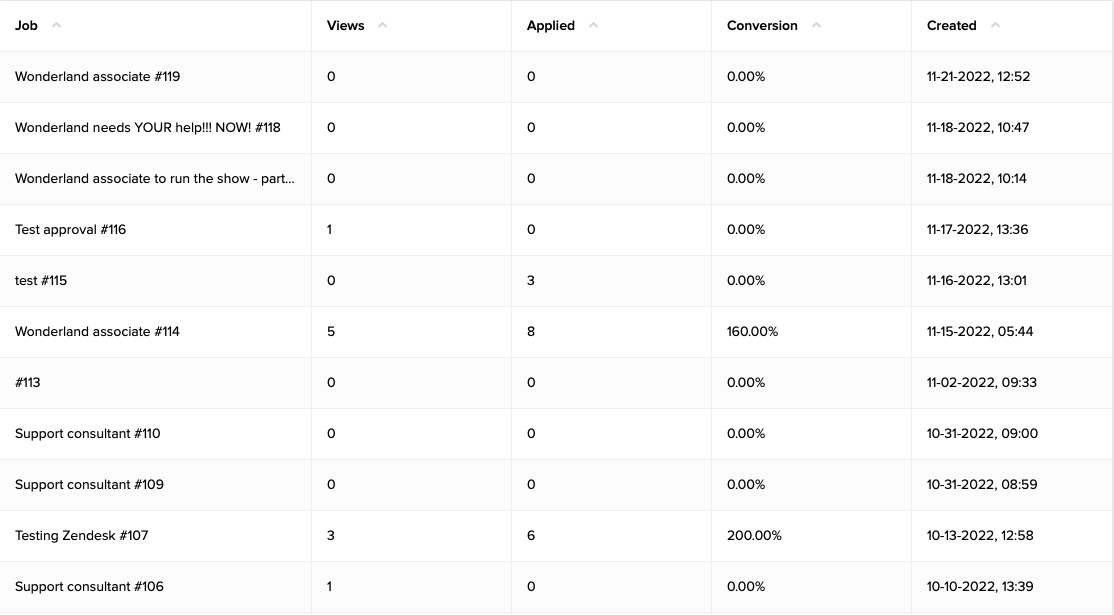This screenshot has width=1114, height=615.
Task: Click the sort arrow next to Created
Action: (995, 25)
